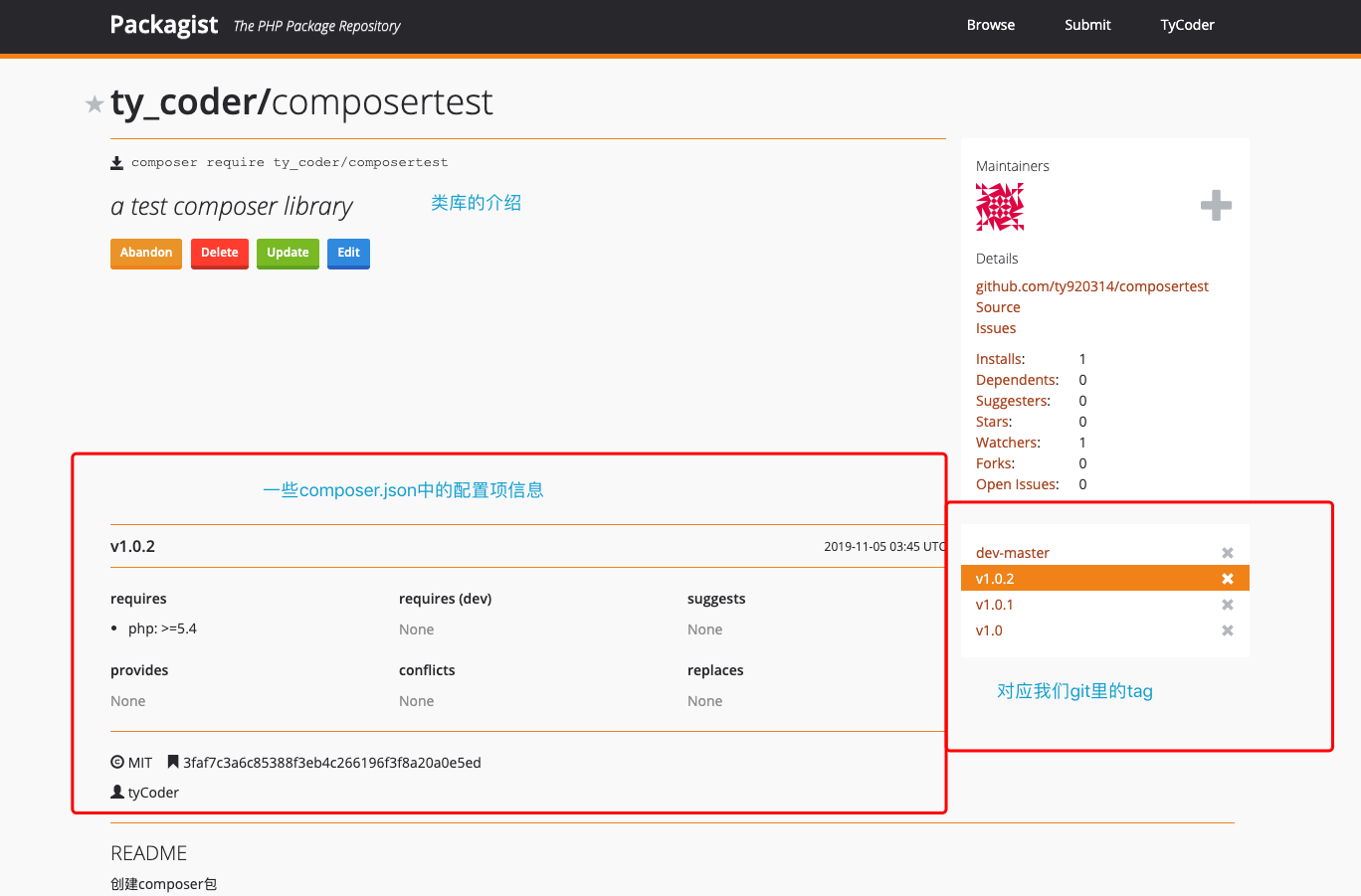This screenshot has height=896, width=1361.
Task: Open the maintainer avatar image
Action: tap(1000, 207)
